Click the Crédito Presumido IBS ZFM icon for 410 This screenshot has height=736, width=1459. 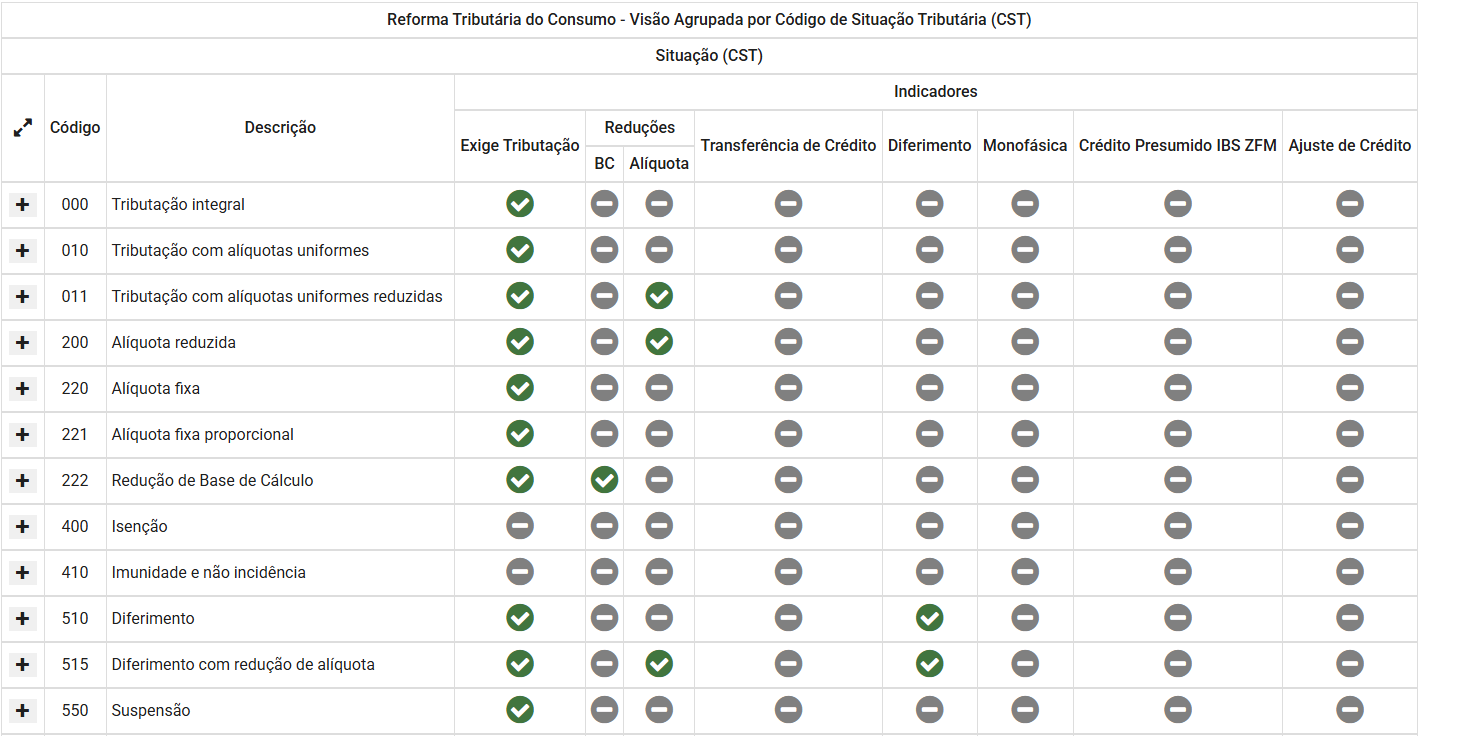pos(1177,572)
